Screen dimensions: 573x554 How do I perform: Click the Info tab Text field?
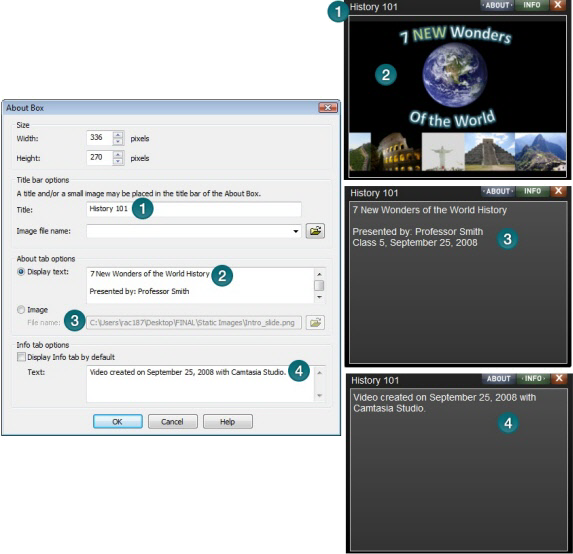tap(201, 384)
